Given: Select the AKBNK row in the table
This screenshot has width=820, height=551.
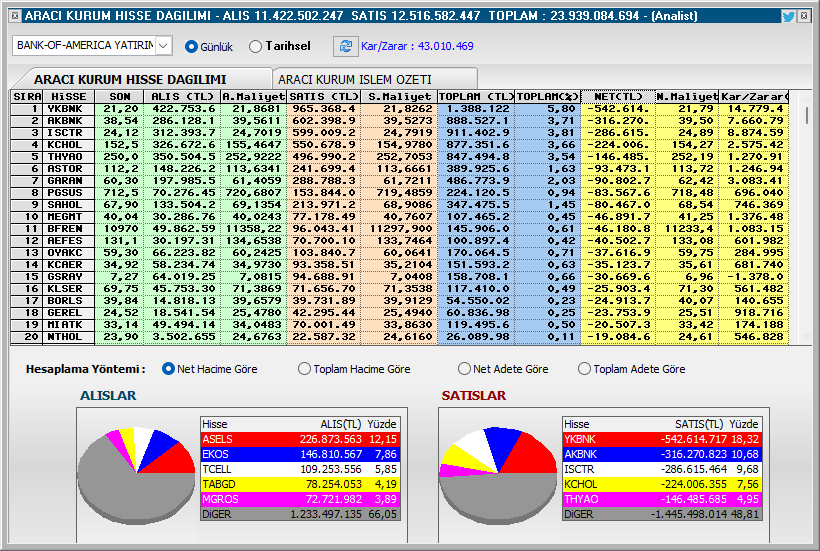Looking at the screenshot, I should (x=400, y=121).
